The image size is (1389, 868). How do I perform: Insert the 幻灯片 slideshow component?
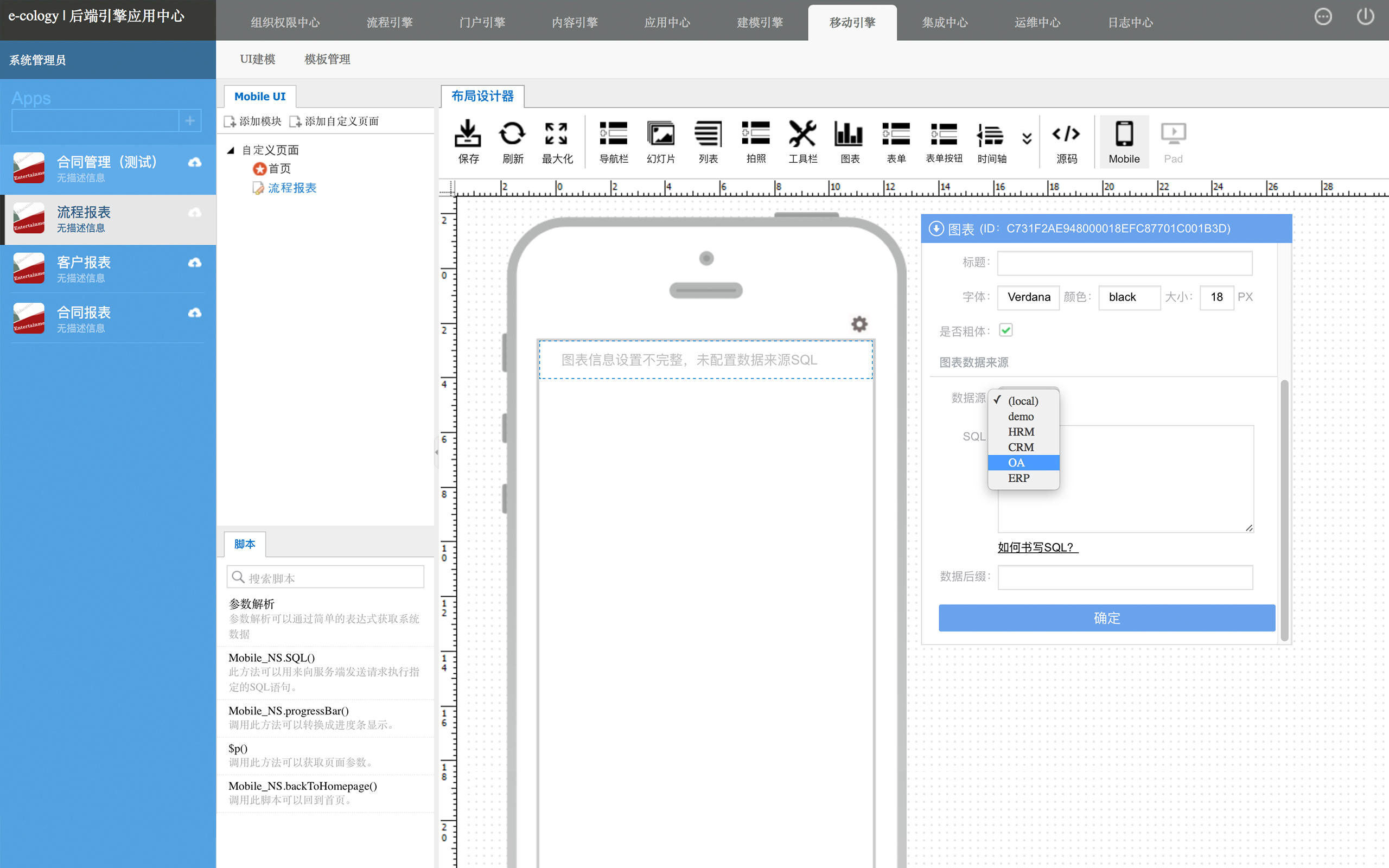[661, 141]
